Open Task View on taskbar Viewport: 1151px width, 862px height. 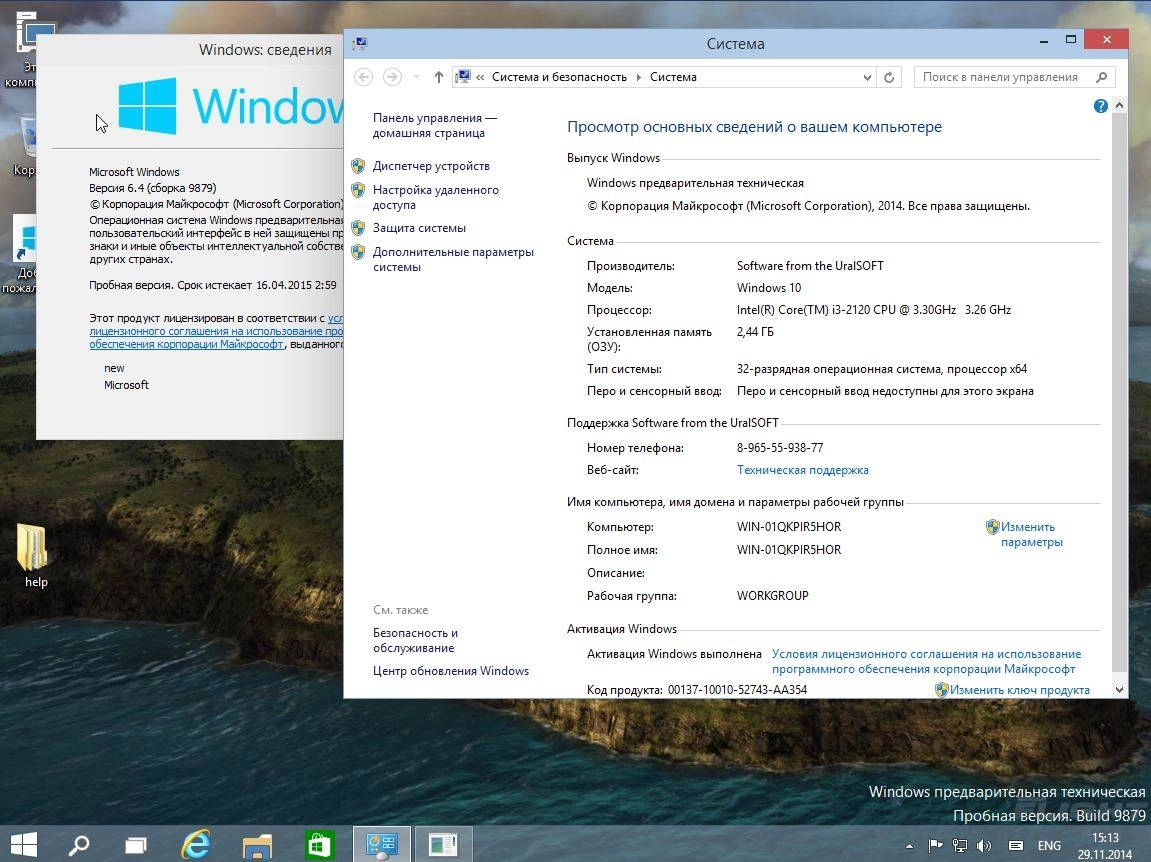click(x=136, y=845)
